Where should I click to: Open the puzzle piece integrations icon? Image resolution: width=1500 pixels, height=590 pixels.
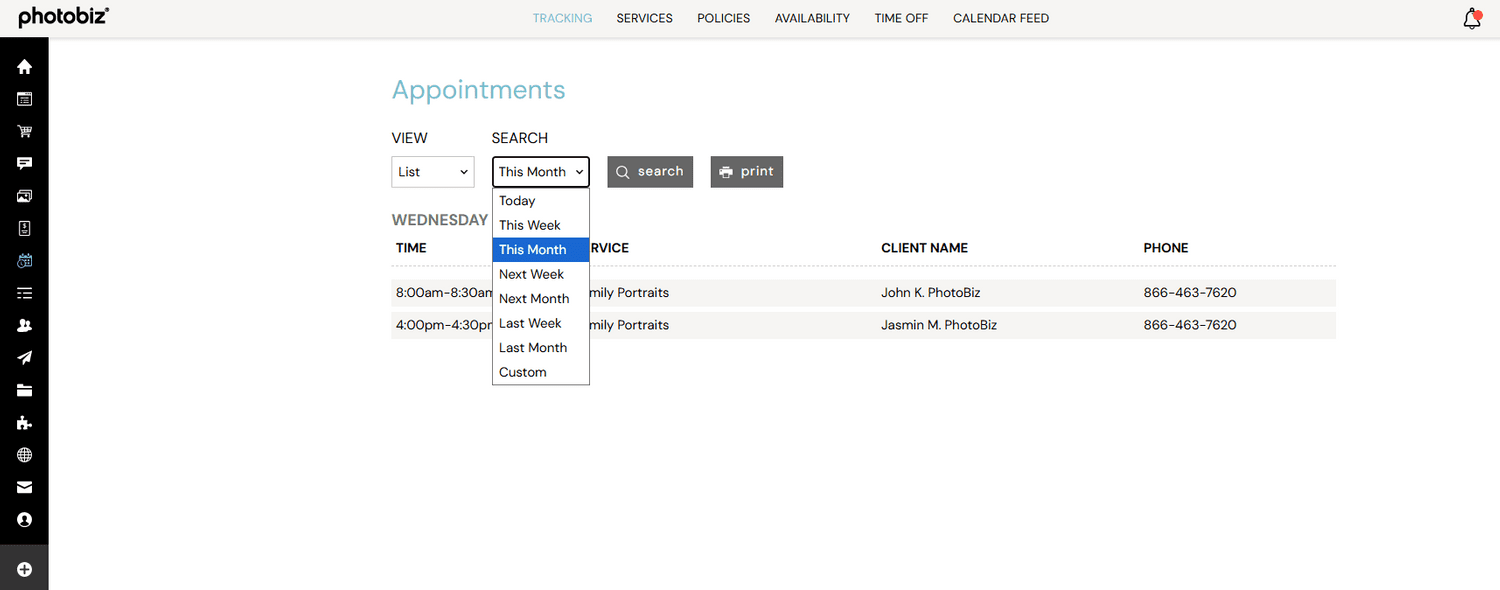pyautogui.click(x=24, y=423)
